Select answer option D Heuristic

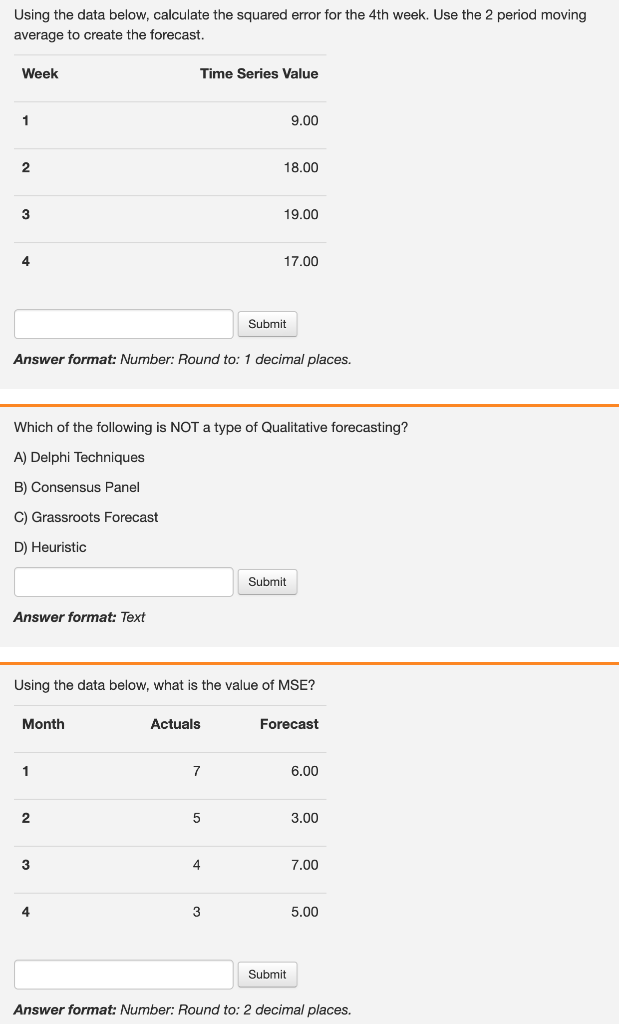(50, 547)
